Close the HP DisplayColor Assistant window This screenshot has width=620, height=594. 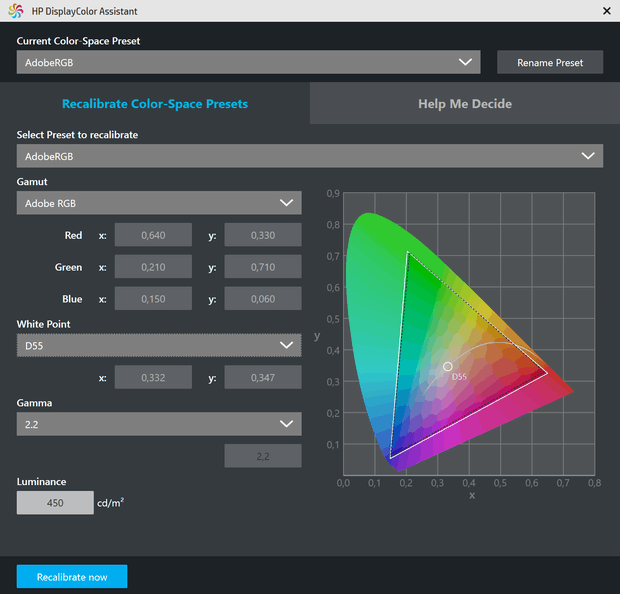tap(607, 11)
